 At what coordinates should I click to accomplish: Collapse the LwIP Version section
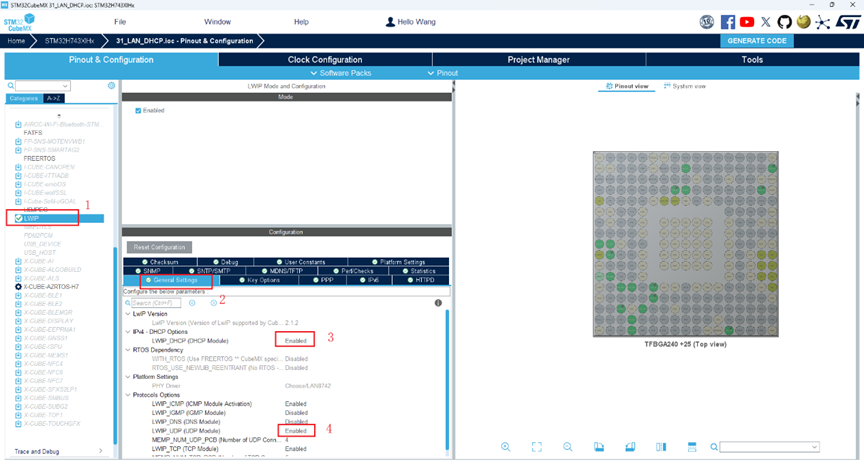[x=128, y=314]
